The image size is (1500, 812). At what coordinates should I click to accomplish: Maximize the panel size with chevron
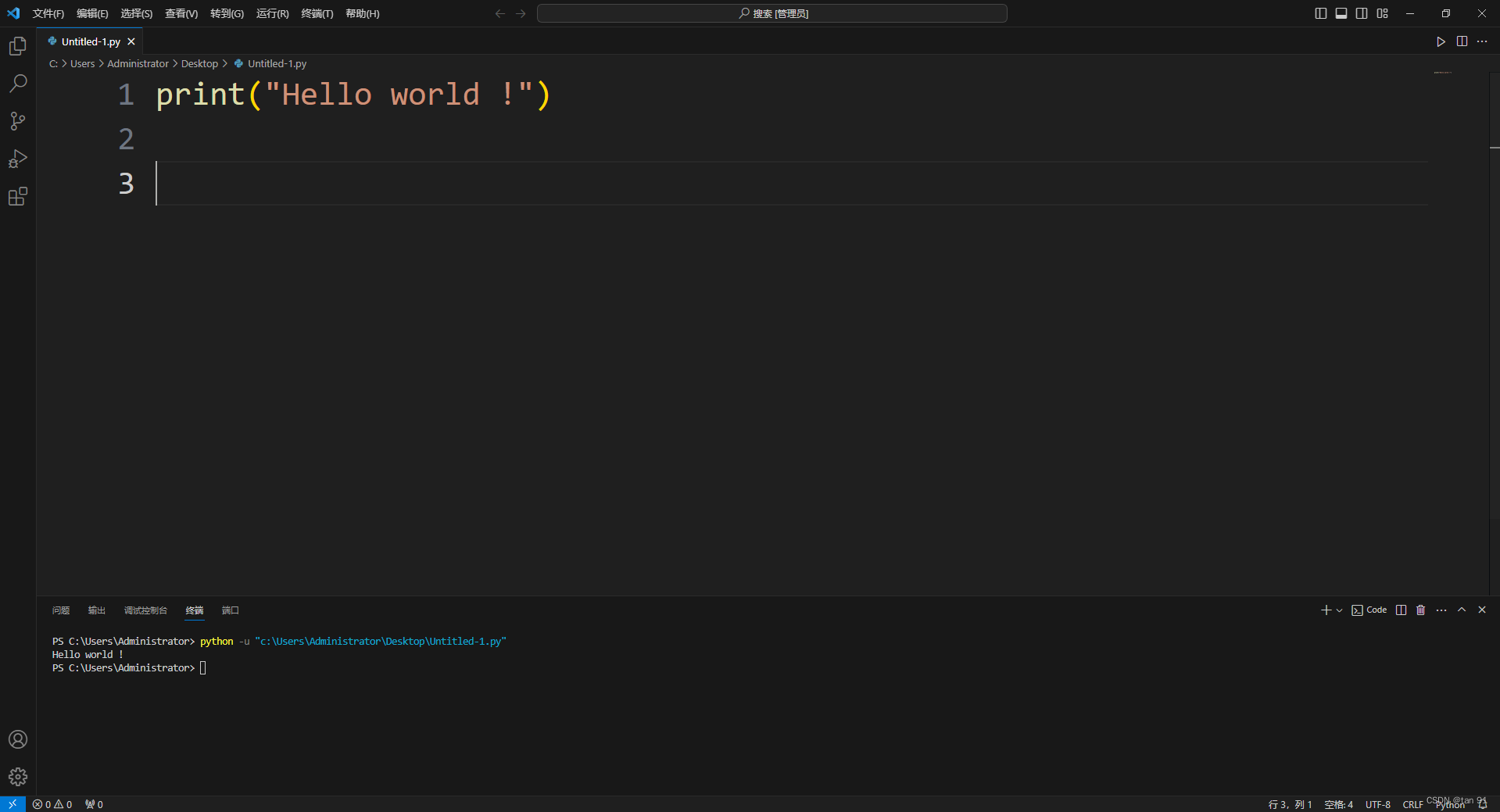click(x=1462, y=610)
